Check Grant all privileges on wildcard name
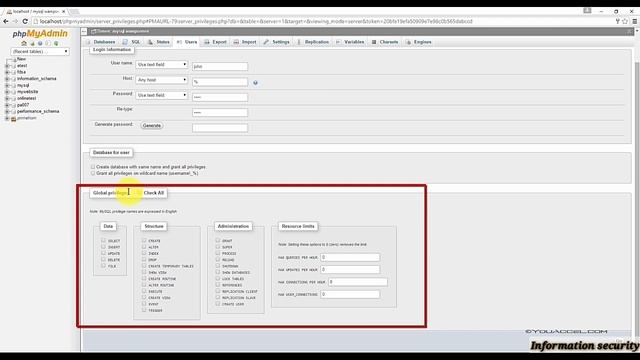640x360 pixels. [93, 173]
